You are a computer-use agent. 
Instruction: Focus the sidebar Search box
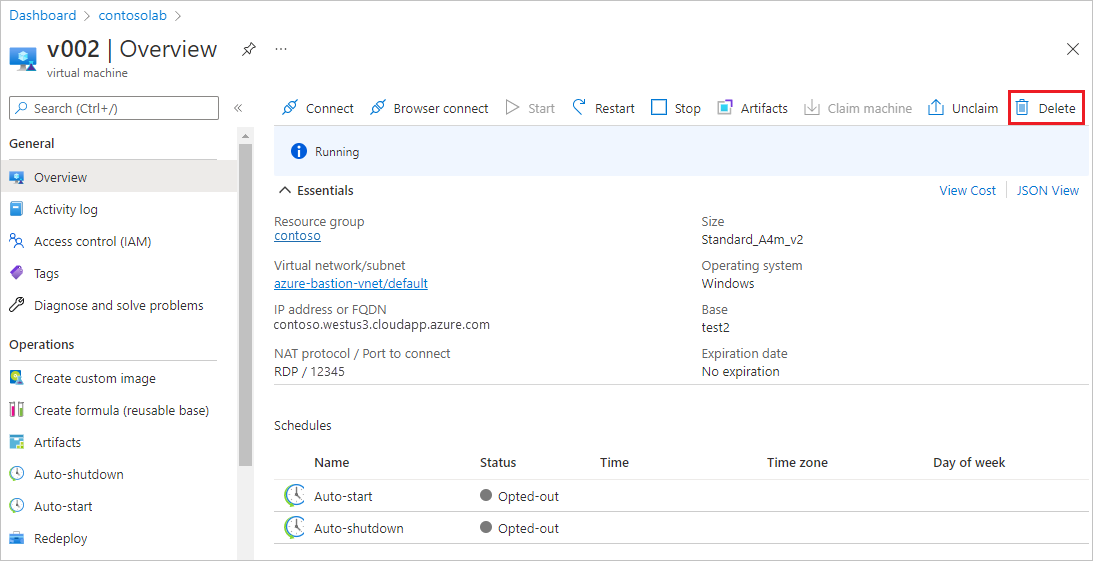click(114, 108)
